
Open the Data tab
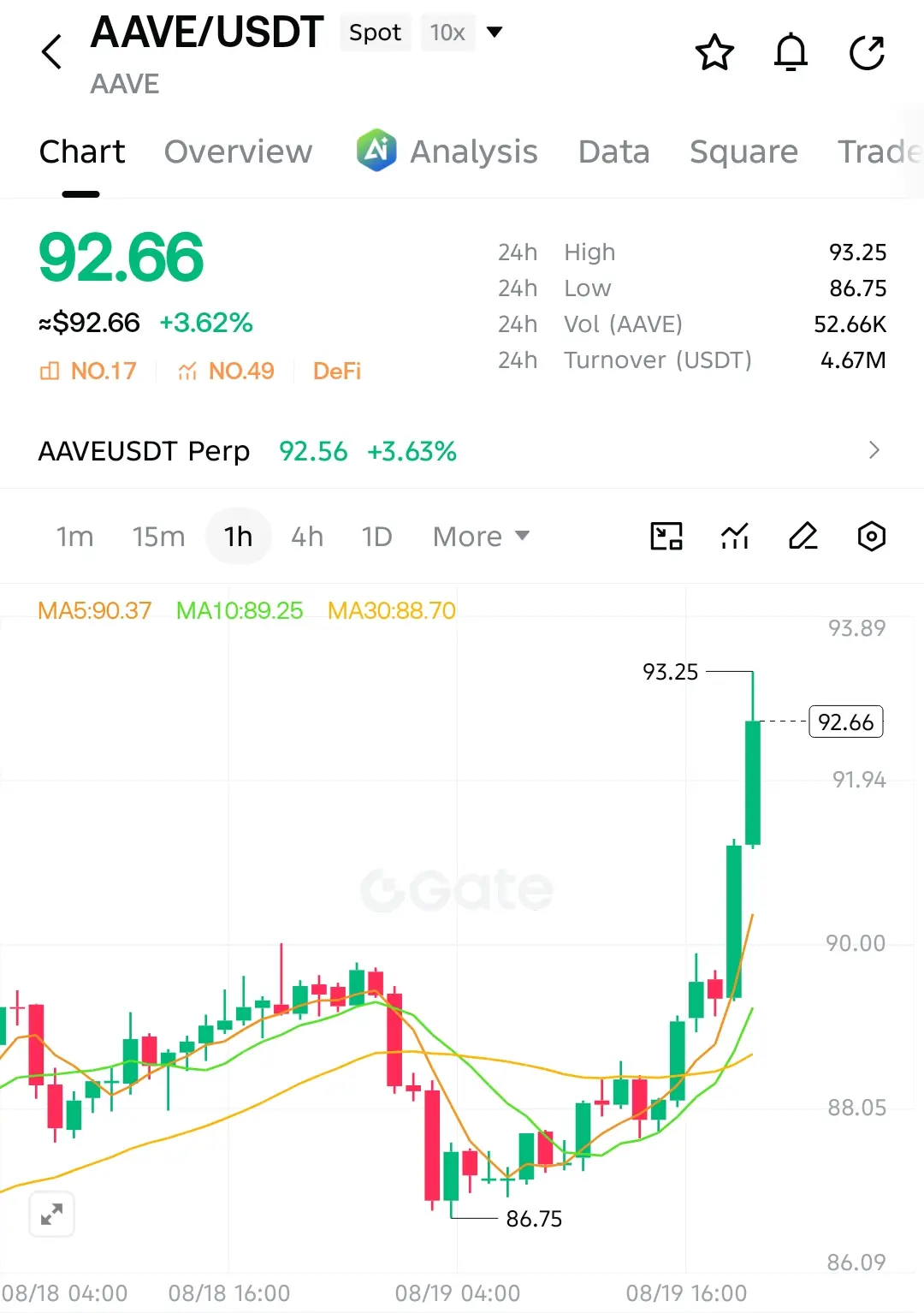613,151
